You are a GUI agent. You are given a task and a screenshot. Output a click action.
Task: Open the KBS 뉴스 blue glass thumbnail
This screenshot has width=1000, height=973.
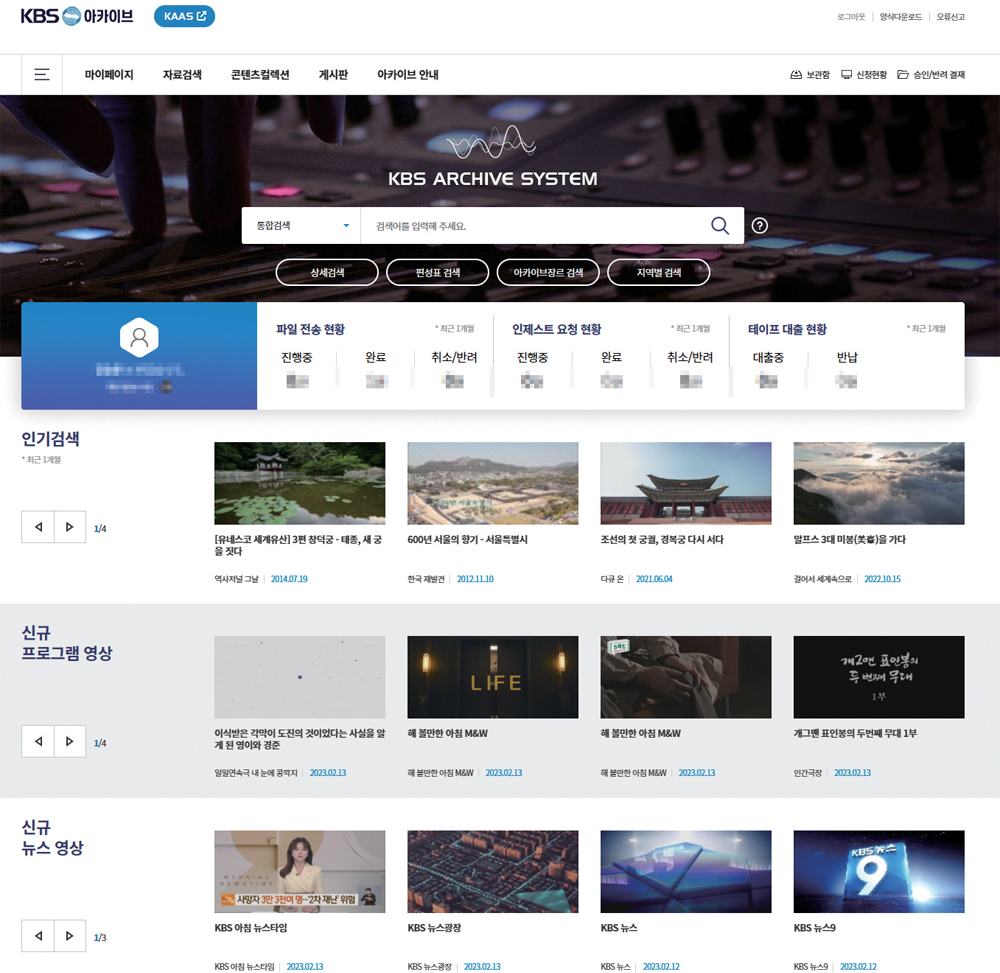(x=686, y=872)
